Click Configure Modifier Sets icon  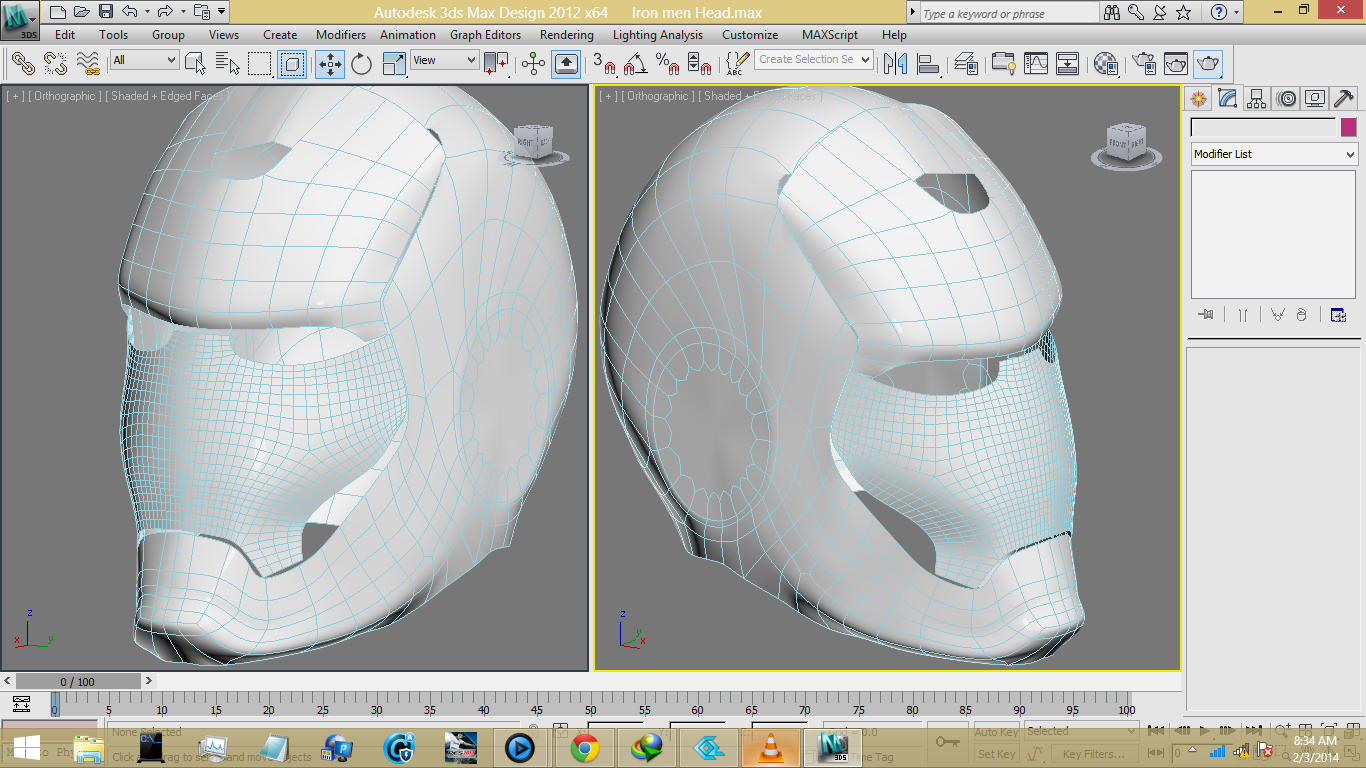tap(1339, 314)
